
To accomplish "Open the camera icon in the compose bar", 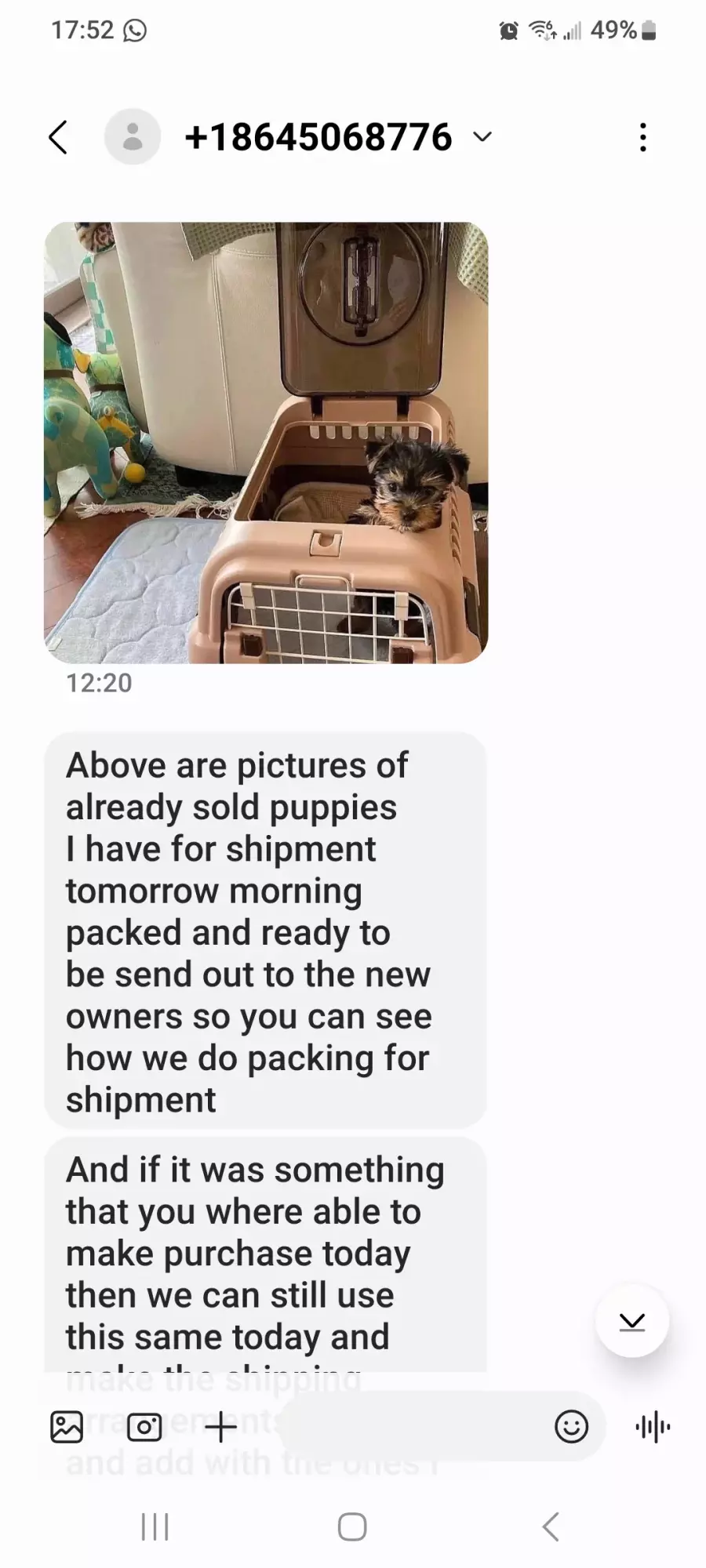I will point(144,1426).
